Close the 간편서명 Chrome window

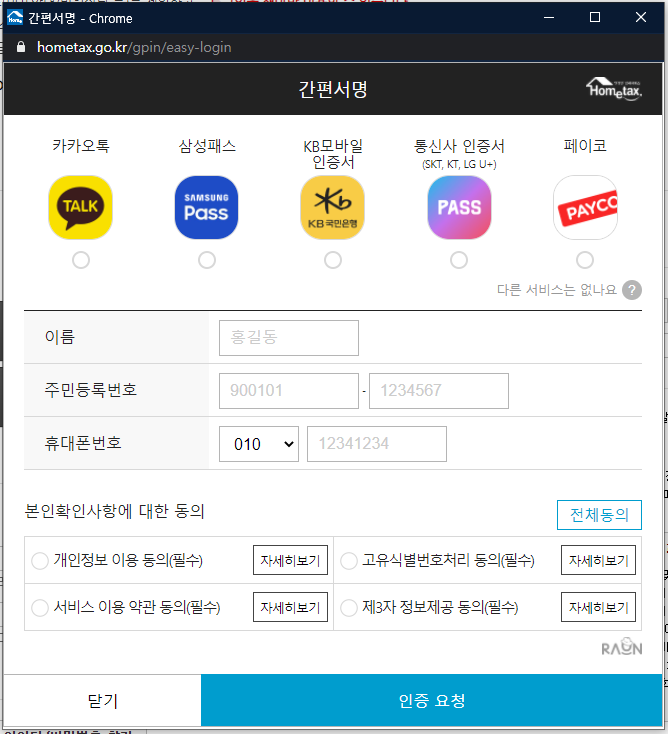tap(641, 17)
